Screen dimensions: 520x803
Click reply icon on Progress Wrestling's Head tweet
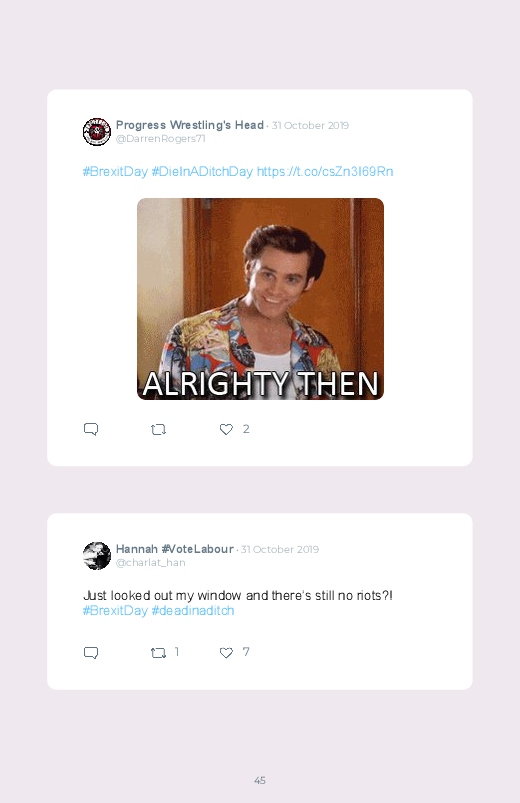[x=91, y=429]
